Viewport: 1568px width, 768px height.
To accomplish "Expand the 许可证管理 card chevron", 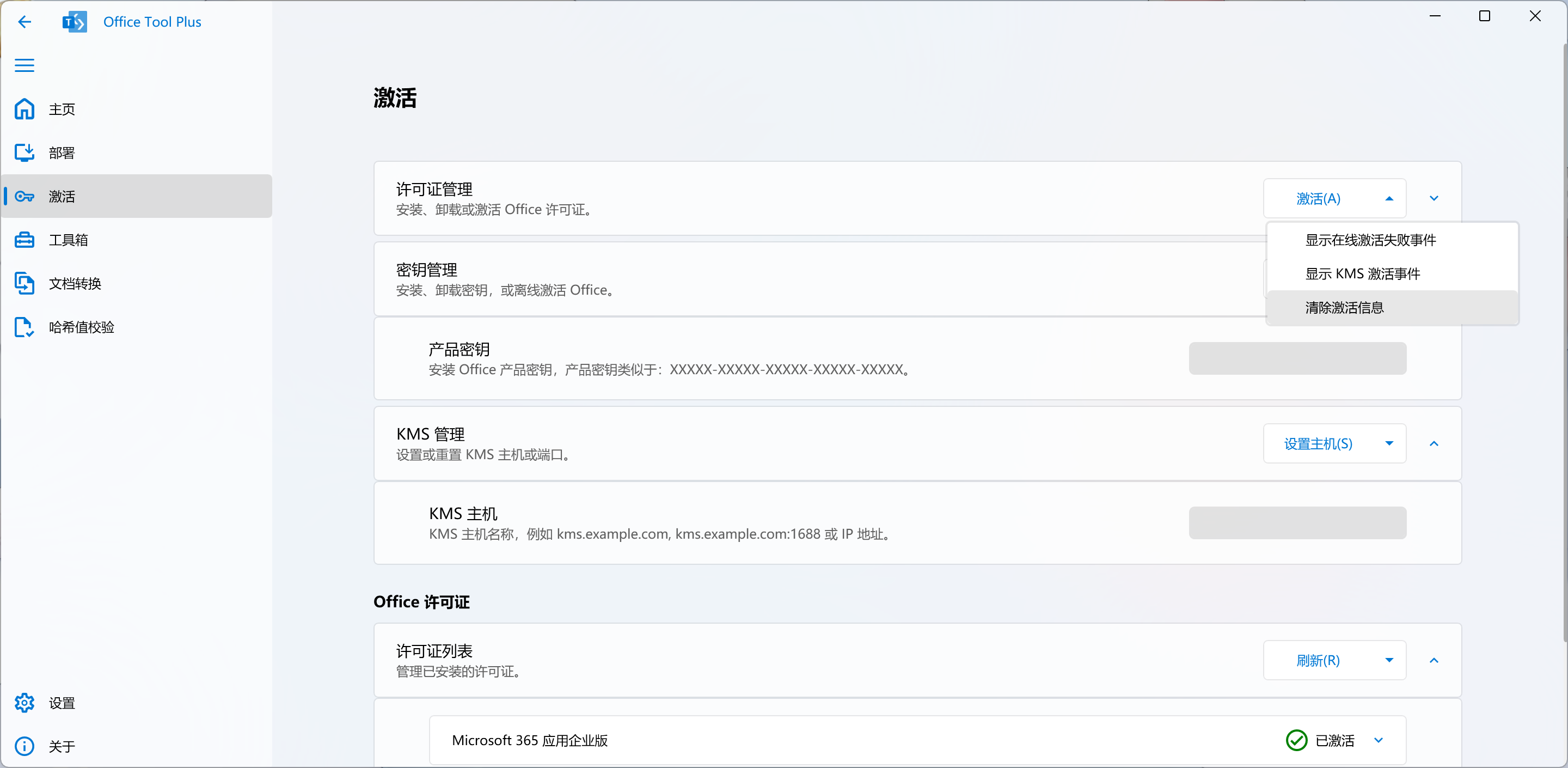I will coord(1434,199).
